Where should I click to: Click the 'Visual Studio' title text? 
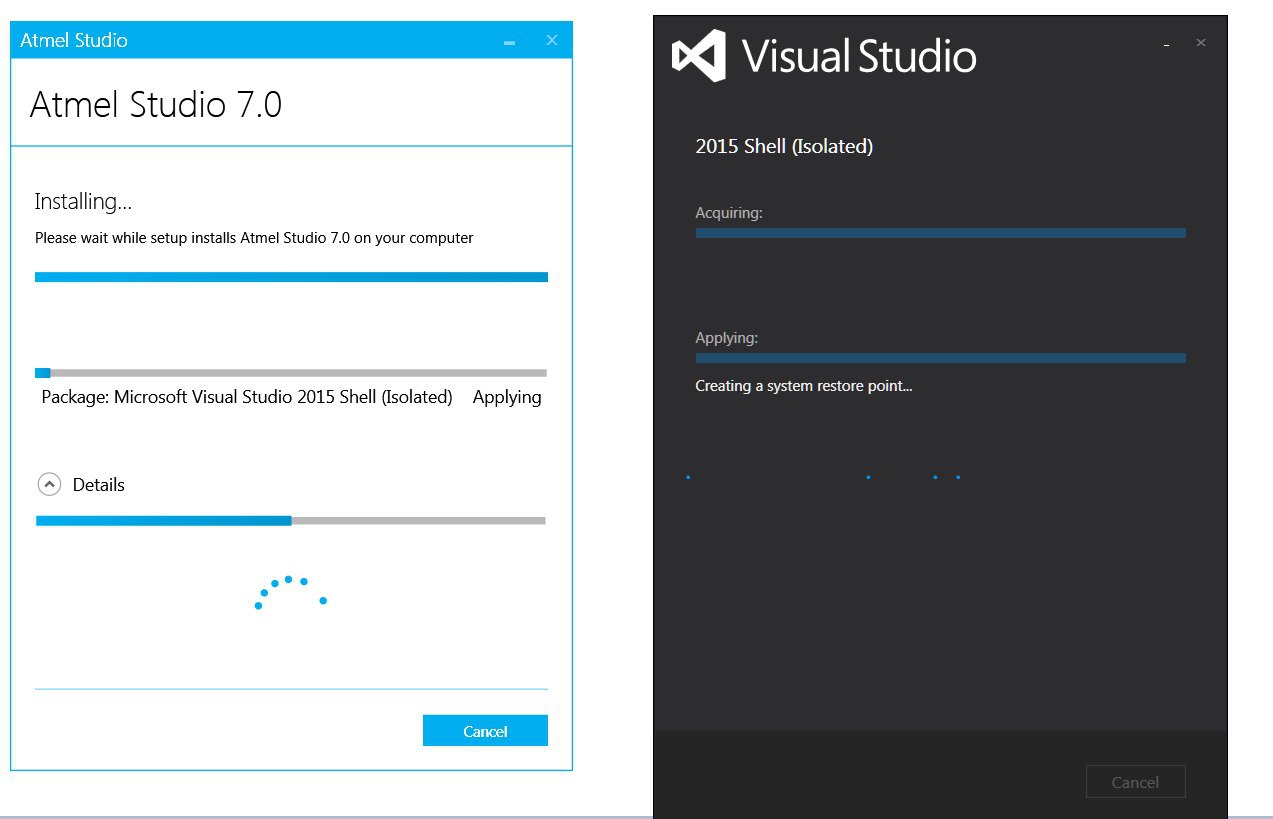859,56
